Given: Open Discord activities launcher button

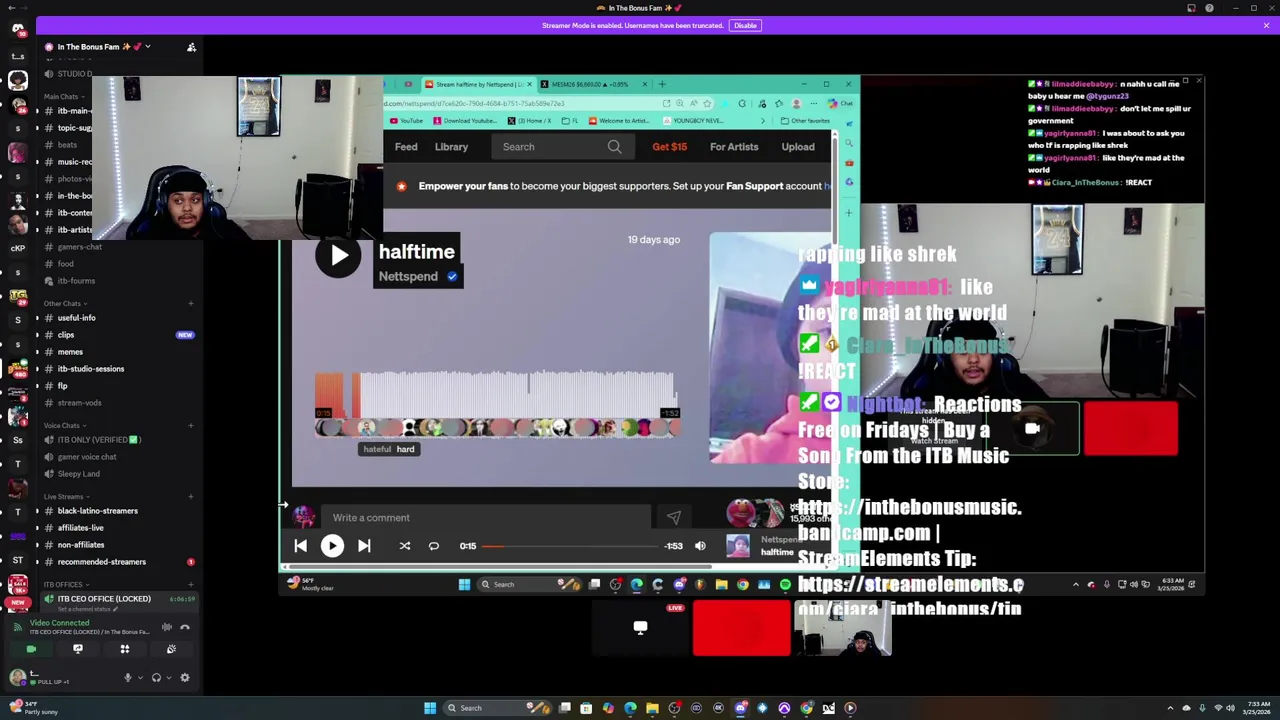Looking at the screenshot, I should click(x=125, y=649).
